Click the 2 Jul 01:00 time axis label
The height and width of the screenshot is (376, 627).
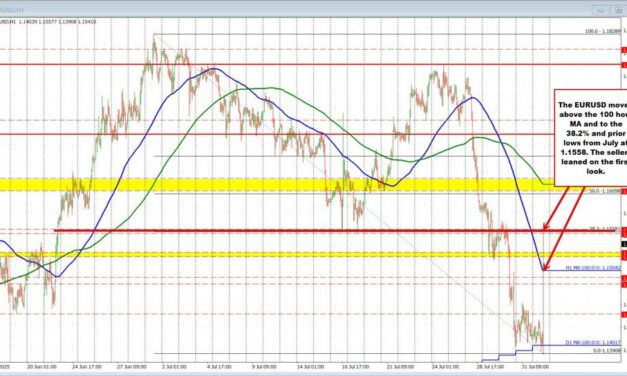pyautogui.click(x=174, y=366)
